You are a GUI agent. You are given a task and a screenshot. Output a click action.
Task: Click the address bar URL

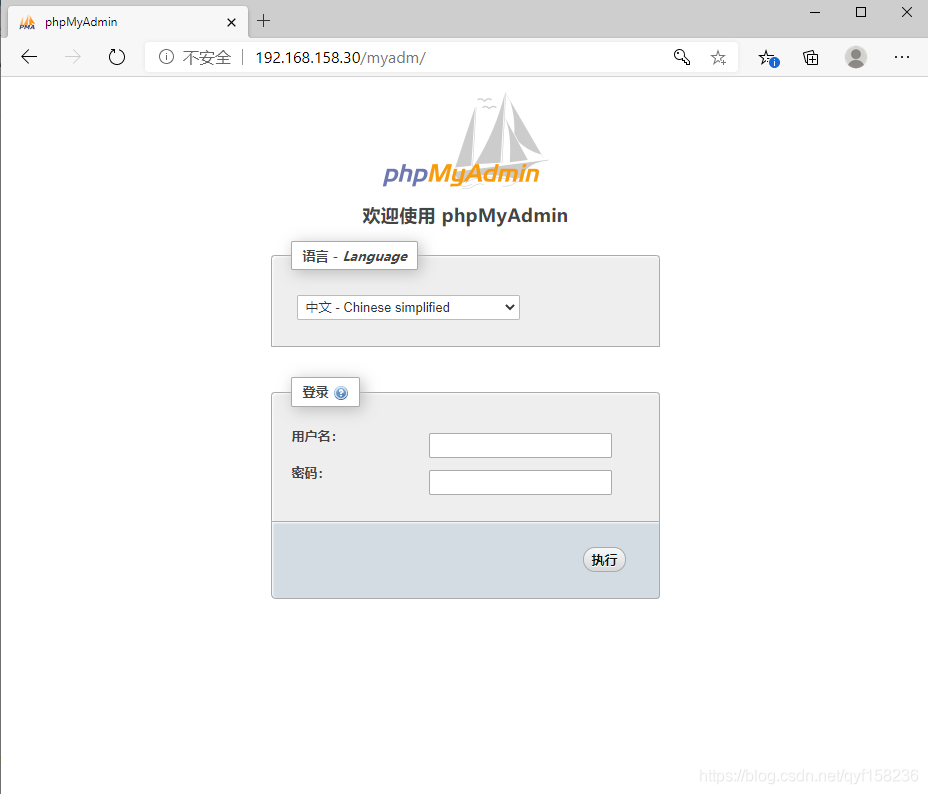[340, 57]
